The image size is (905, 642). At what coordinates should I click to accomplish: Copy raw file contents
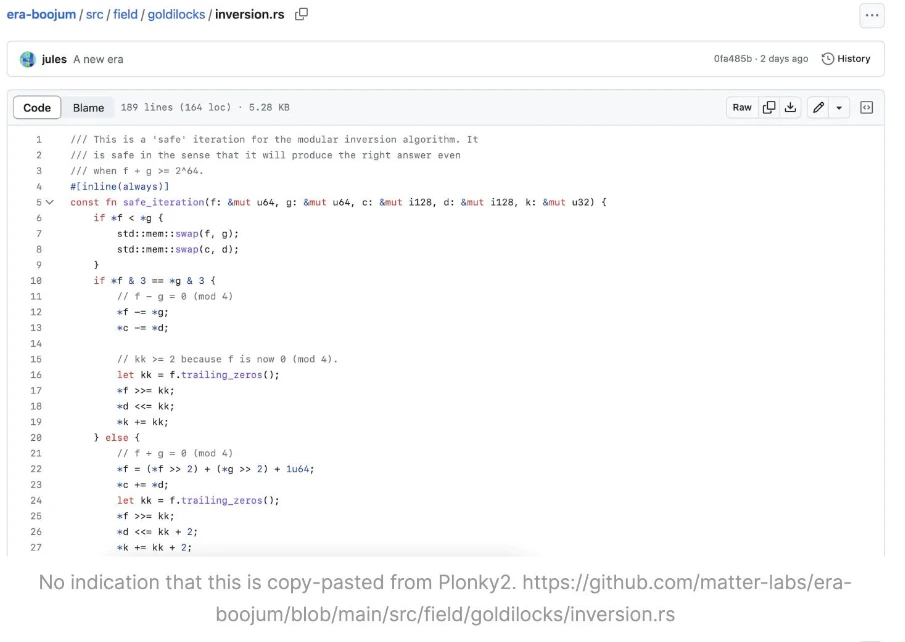point(769,108)
